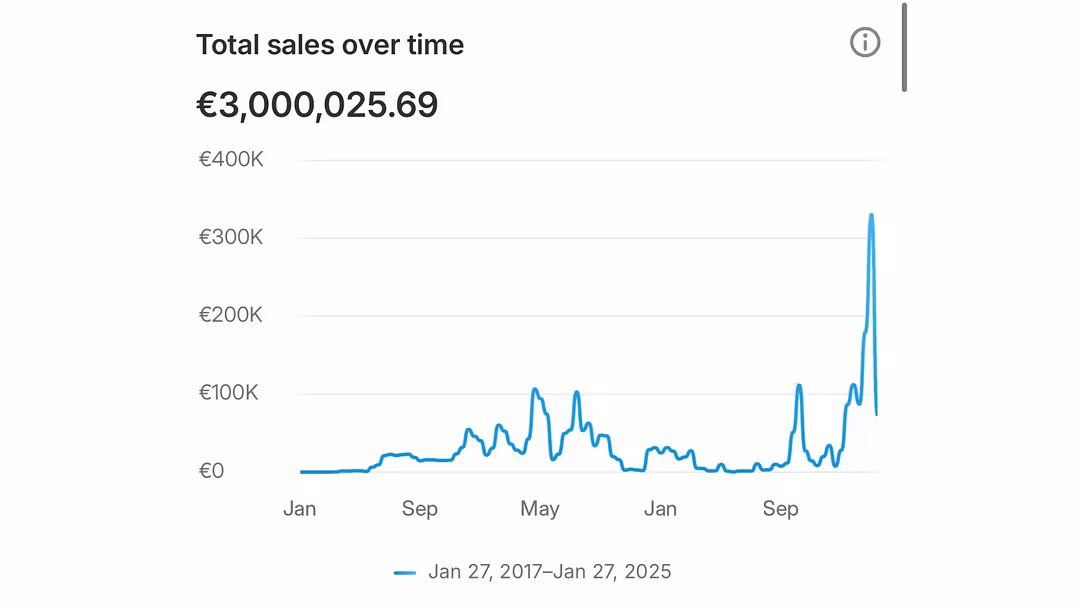The width and height of the screenshot is (1080, 608).
Task: Select the "Total sales over time" heading
Action: pos(330,45)
